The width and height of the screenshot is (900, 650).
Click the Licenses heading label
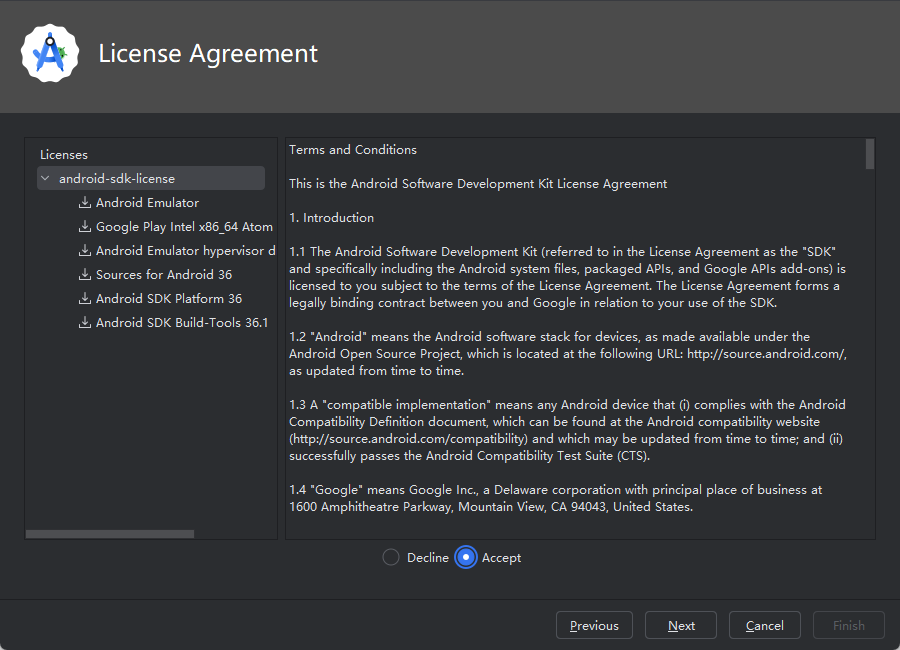[64, 154]
